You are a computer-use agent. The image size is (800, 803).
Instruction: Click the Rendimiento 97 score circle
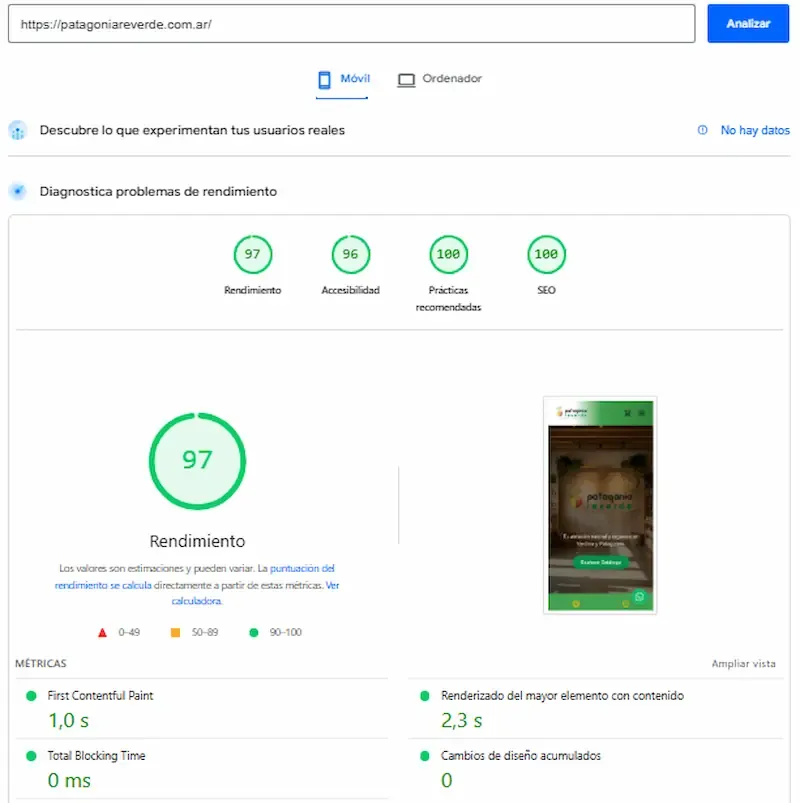point(252,254)
